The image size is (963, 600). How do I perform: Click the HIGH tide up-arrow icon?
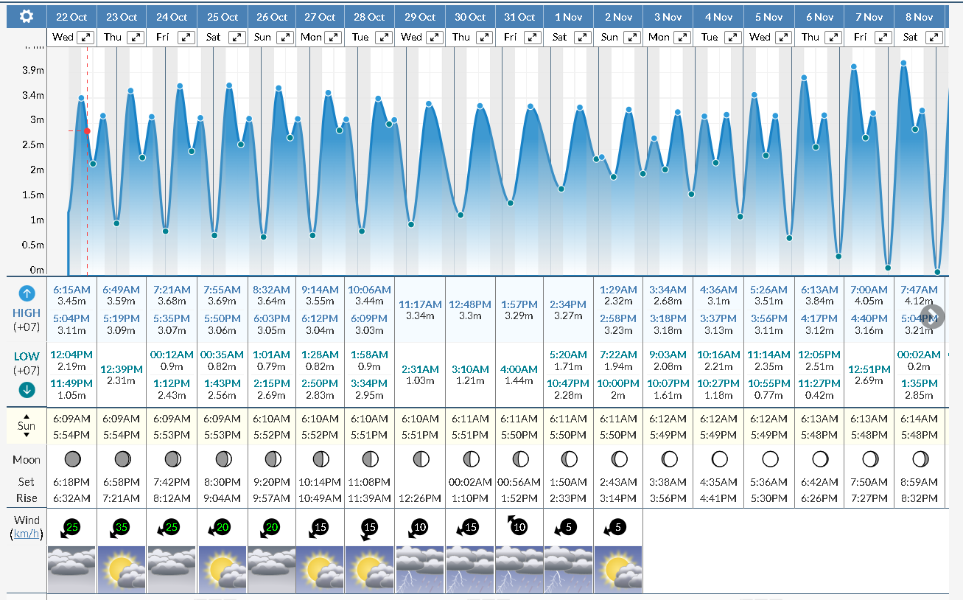tap(27, 293)
